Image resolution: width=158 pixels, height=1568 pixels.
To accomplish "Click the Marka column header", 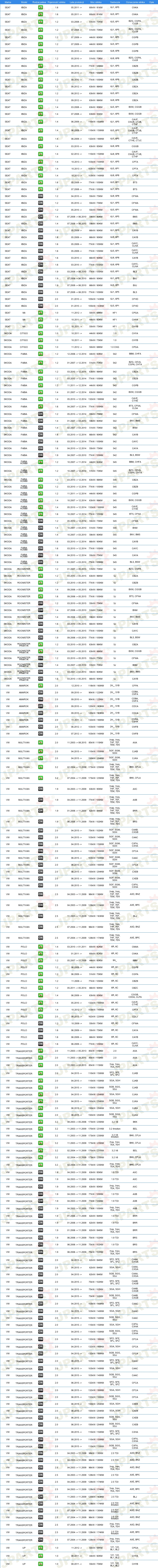I will [x=8, y=2].
